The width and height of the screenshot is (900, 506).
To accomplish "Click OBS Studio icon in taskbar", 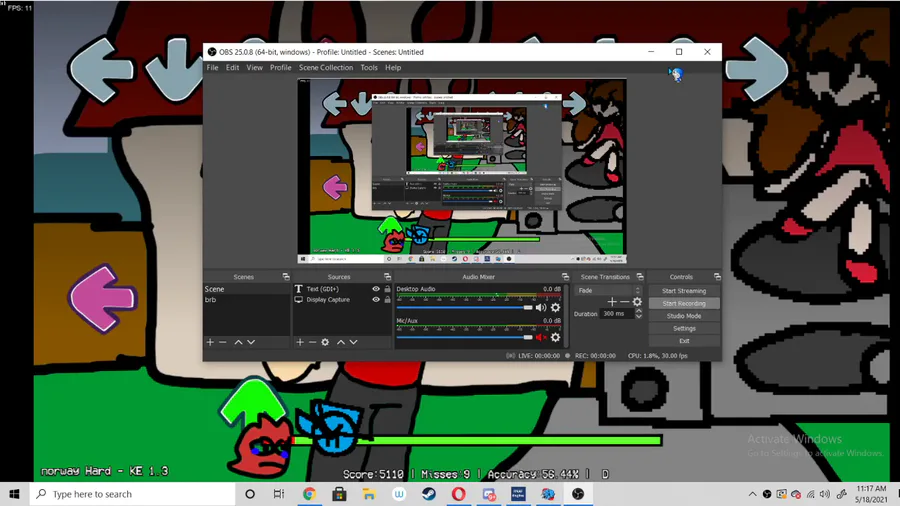I will coord(578,494).
